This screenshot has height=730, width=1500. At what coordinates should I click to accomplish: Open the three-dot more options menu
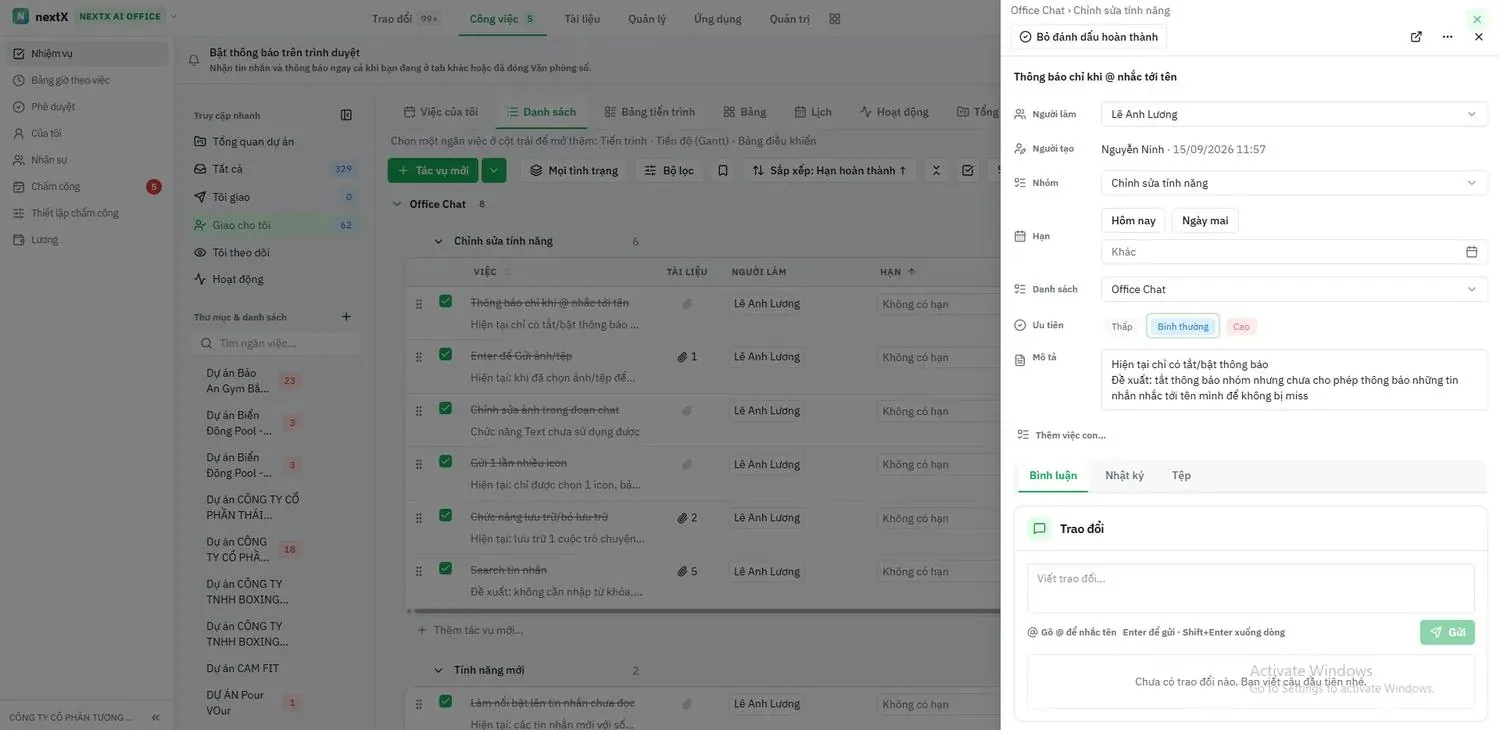[1447, 37]
